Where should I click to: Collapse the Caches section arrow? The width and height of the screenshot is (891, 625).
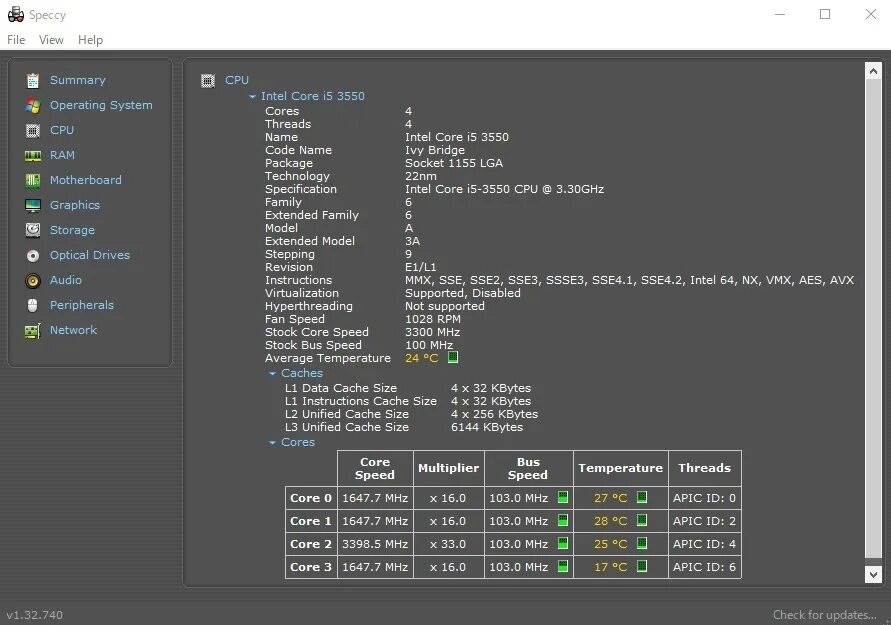273,374
